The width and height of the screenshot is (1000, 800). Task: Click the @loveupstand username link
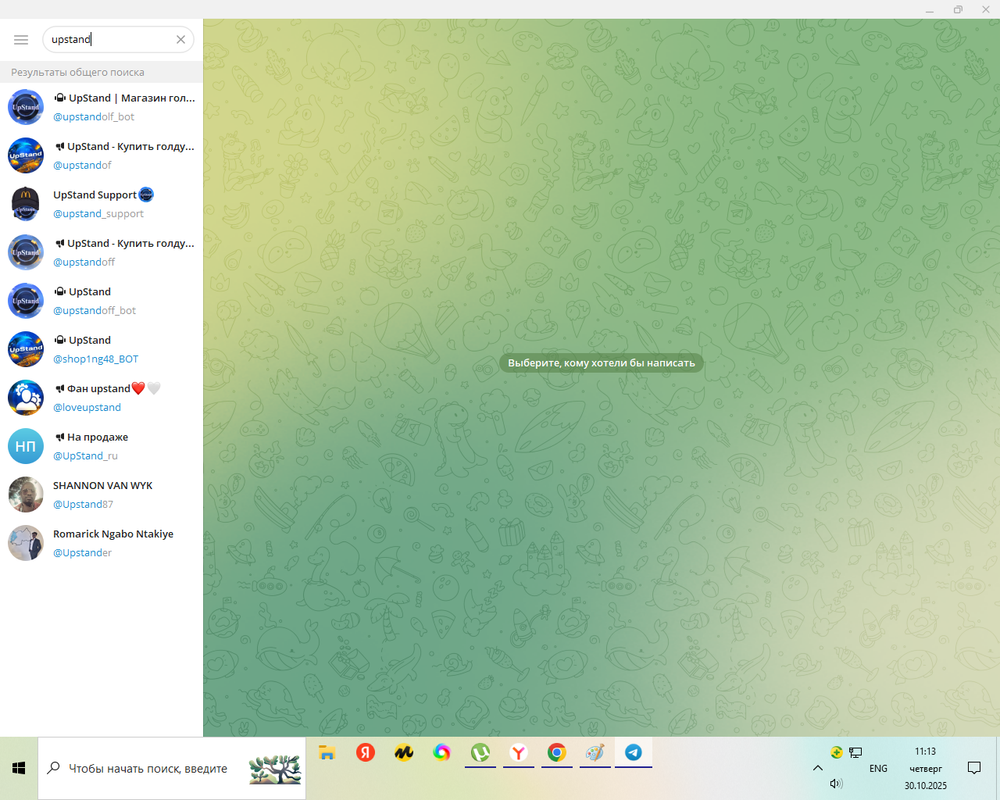(x=87, y=408)
